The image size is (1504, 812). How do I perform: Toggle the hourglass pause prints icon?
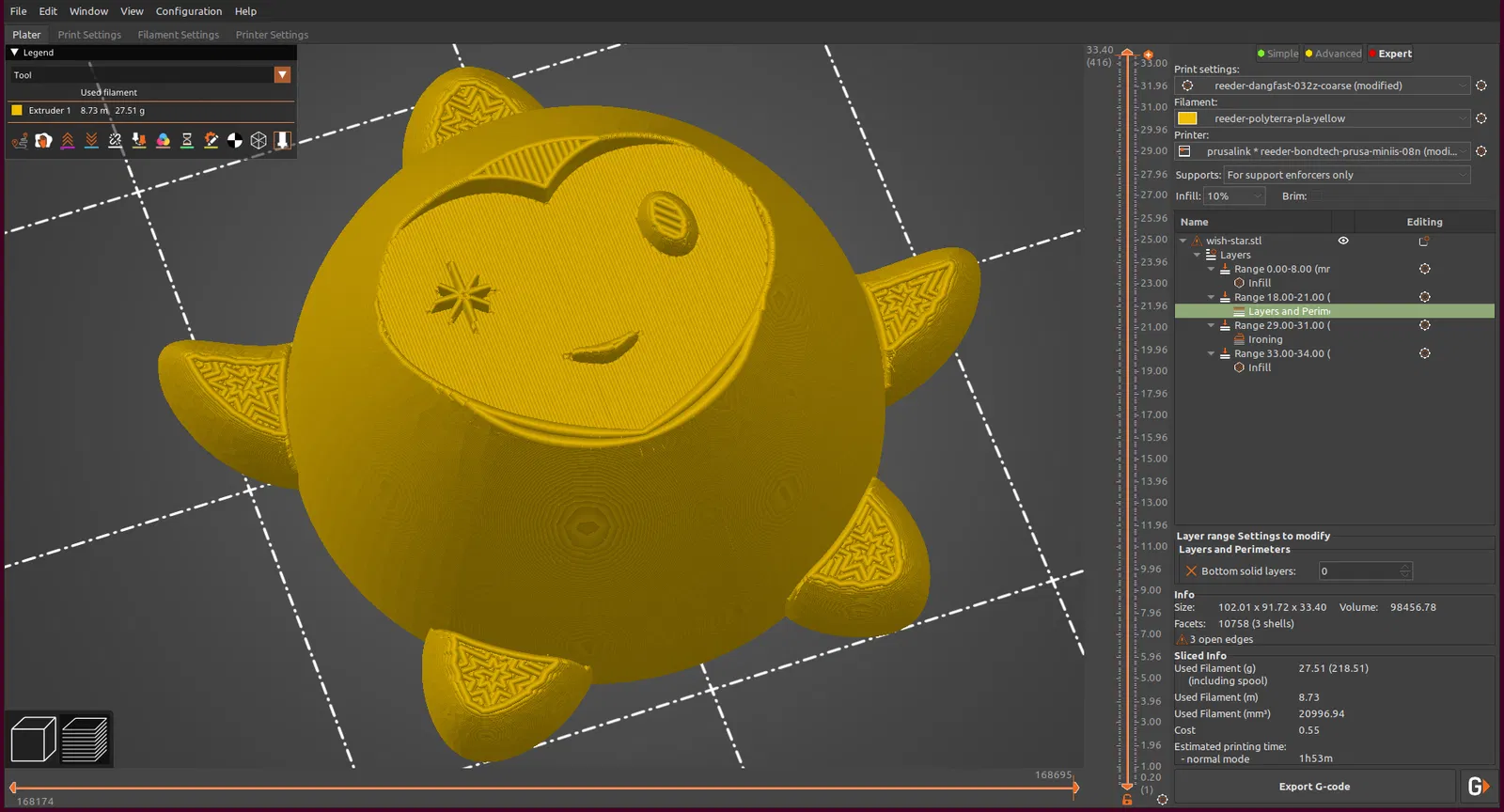[187, 141]
